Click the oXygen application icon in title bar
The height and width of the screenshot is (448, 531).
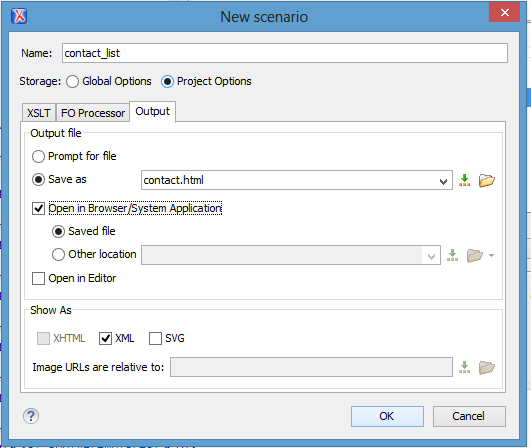(x=19, y=16)
